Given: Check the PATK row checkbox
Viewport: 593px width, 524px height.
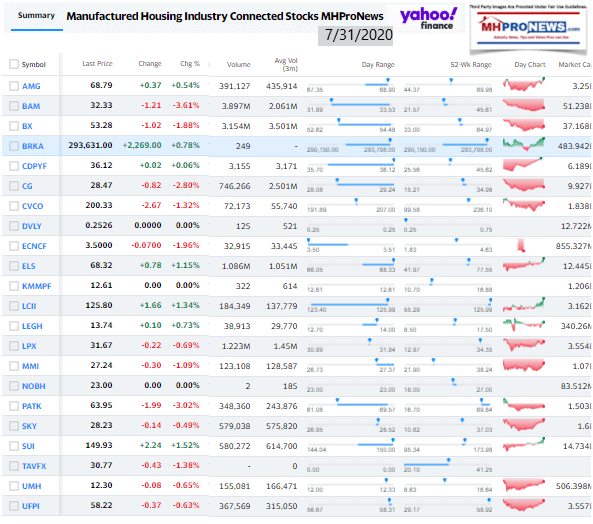Looking at the screenshot, I should pyautogui.click(x=14, y=406).
